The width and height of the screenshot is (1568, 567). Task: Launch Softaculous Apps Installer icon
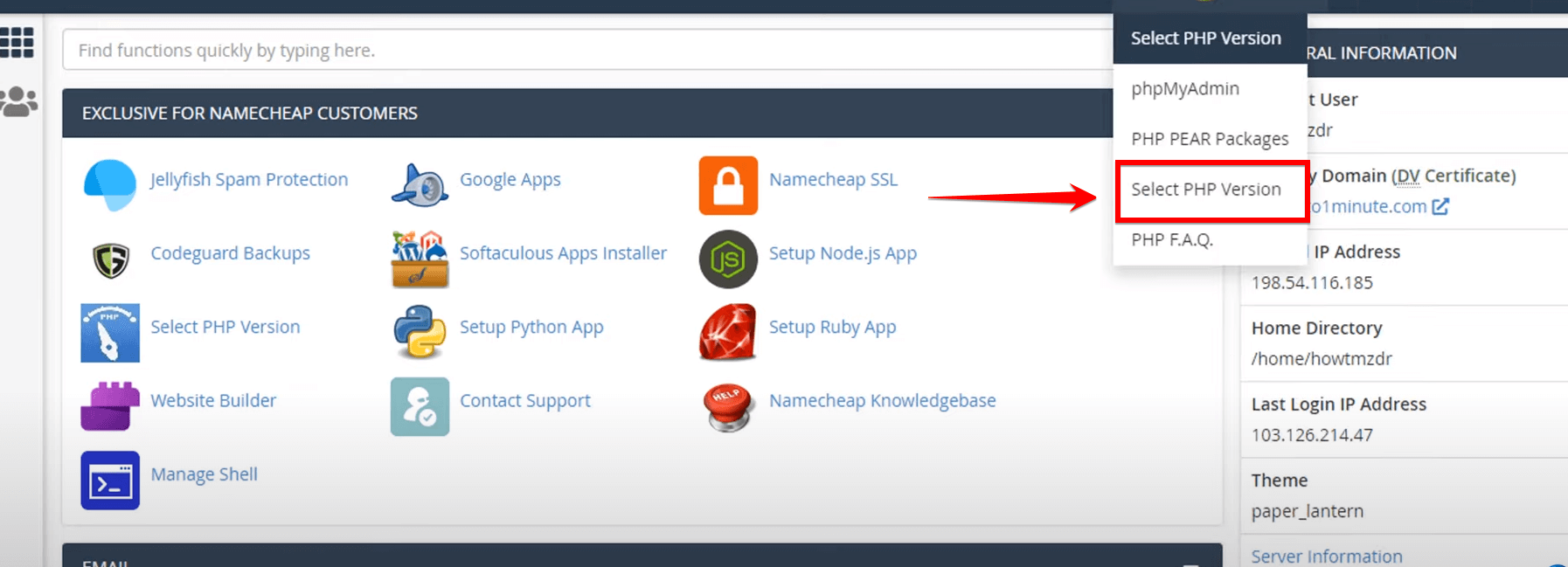click(420, 259)
